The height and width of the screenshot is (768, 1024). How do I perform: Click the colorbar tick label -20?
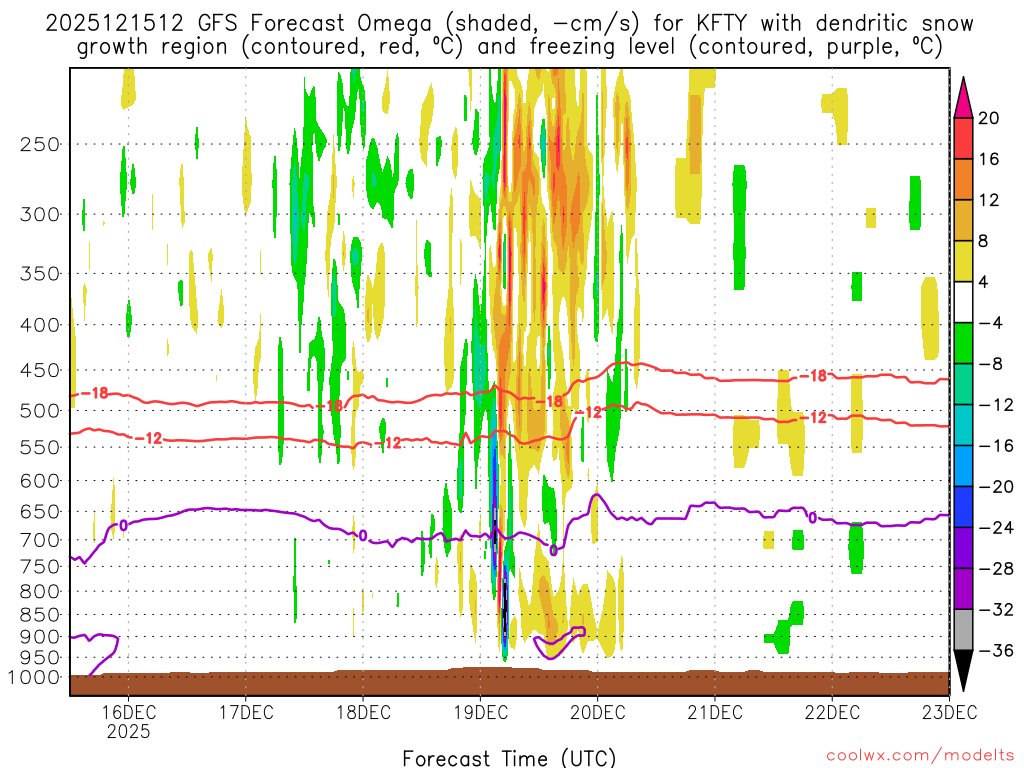click(x=996, y=487)
